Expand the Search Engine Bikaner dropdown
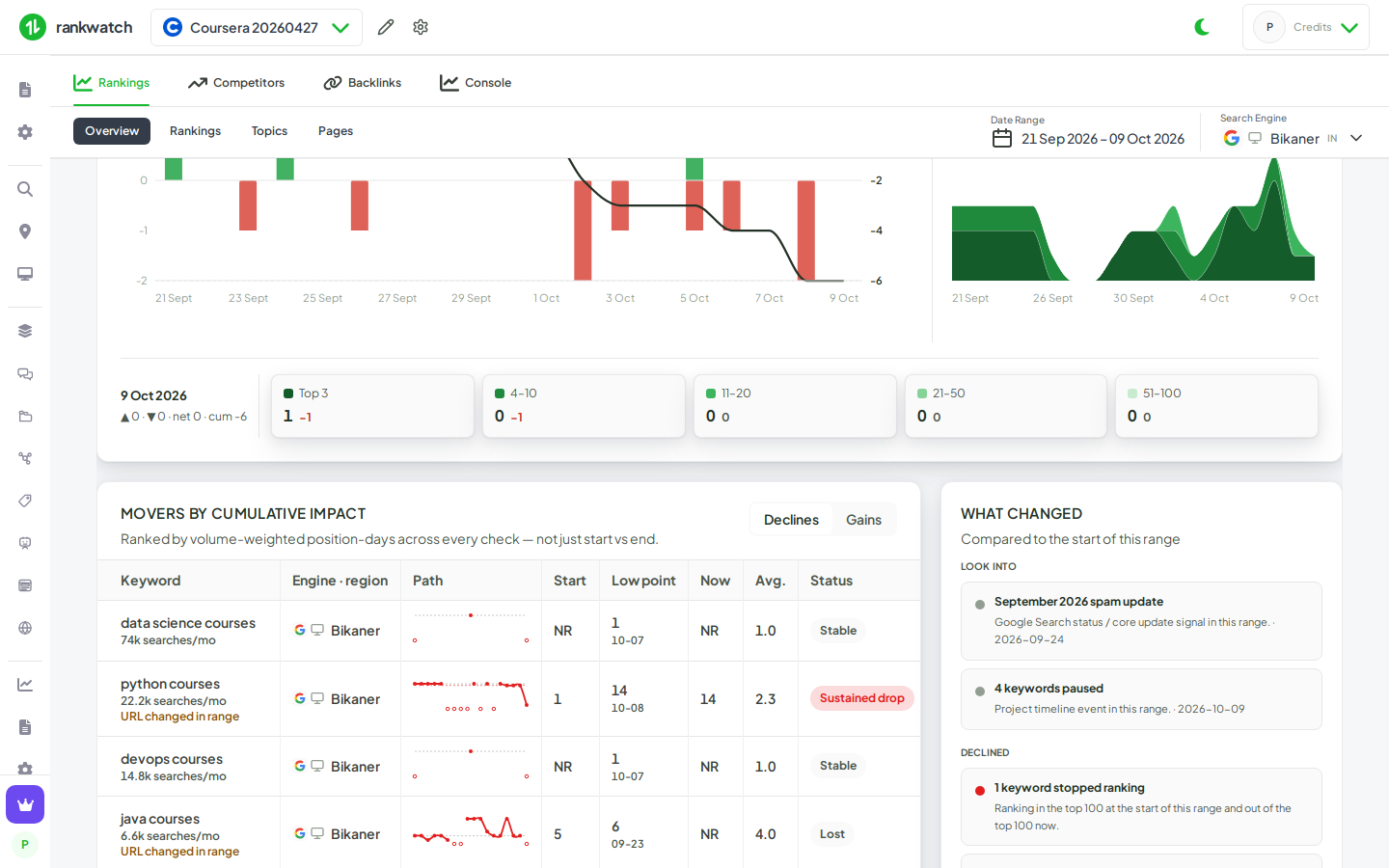The height and width of the screenshot is (868, 1389). (1293, 138)
